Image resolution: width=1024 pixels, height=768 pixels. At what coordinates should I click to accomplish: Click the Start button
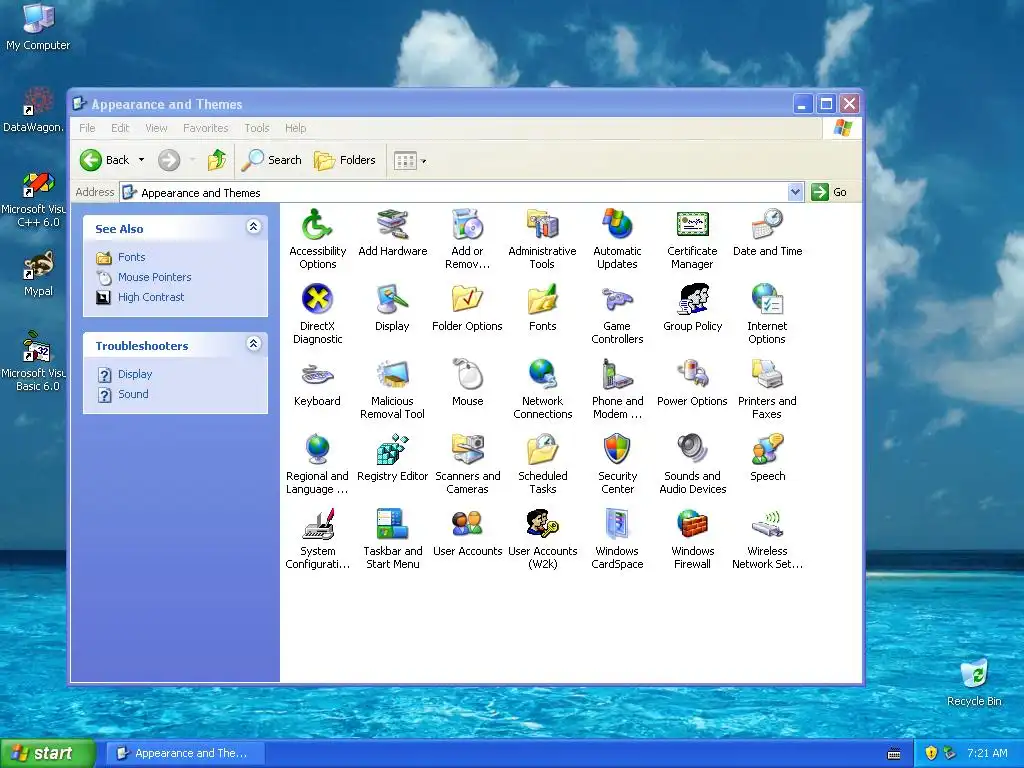click(47, 753)
